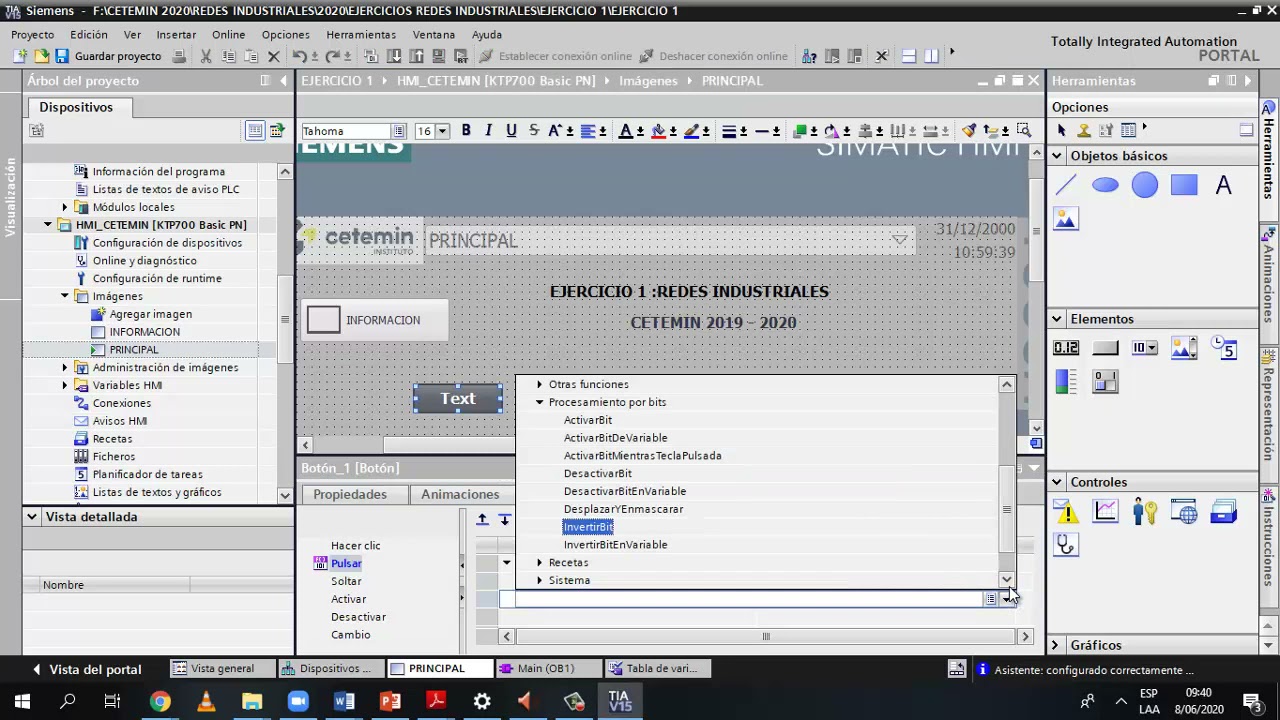Select the User view control
Image resolution: width=1280 pixels, height=720 pixels.
[x=1145, y=511]
